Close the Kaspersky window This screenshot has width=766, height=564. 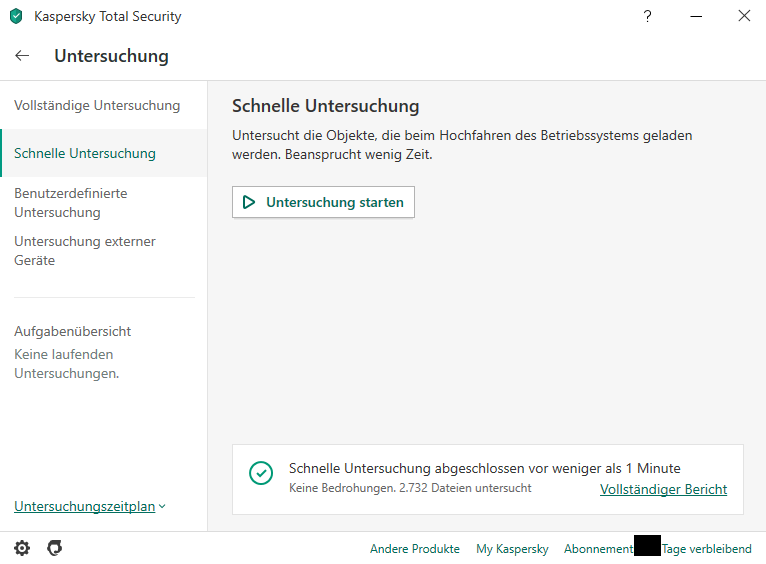point(744,16)
